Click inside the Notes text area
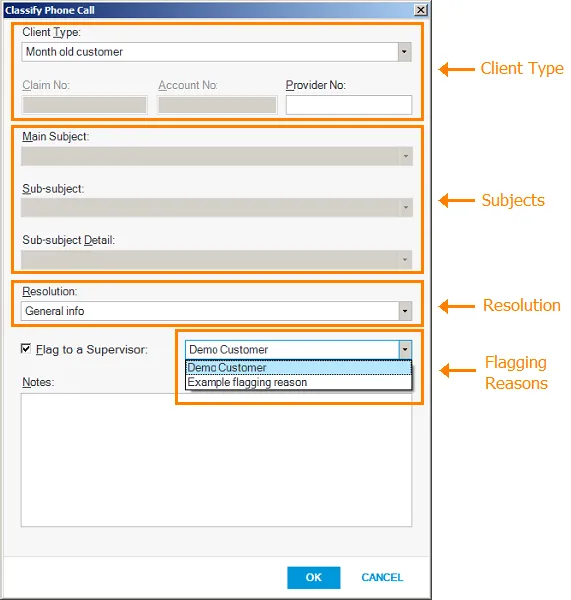 tap(216, 460)
